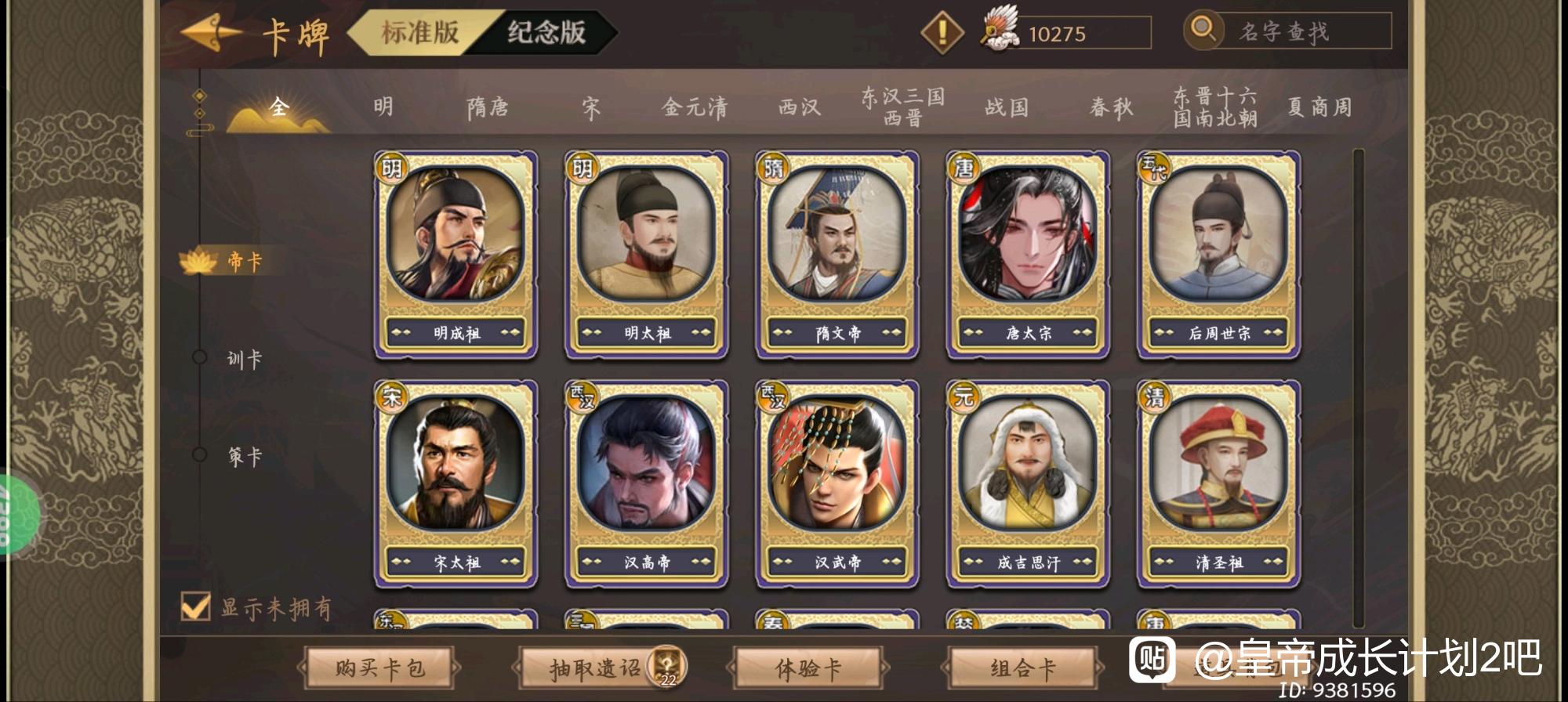Select the 策卡 category in sidebar
Viewport: 1568px width, 702px height.
(244, 456)
